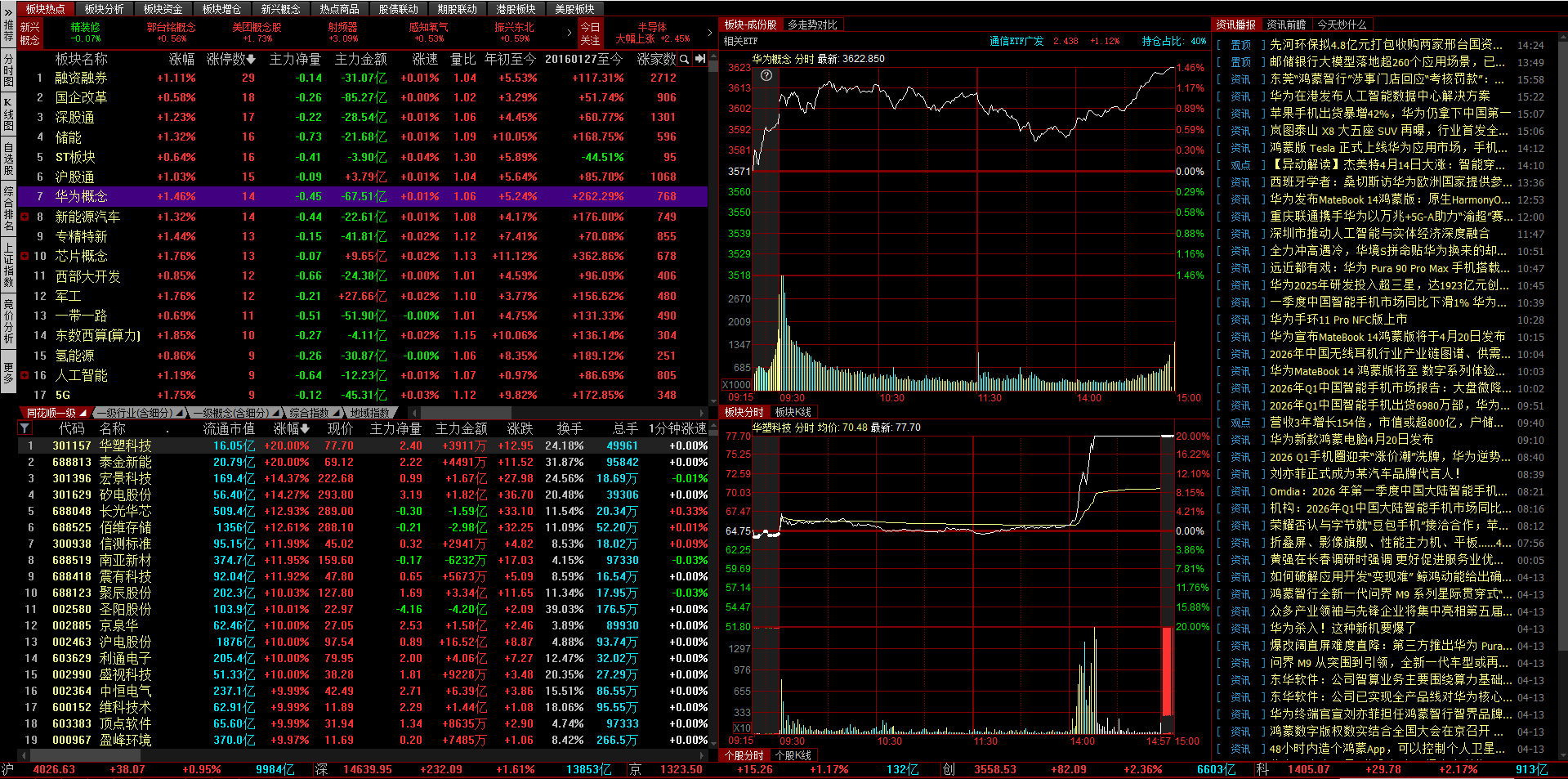Click the filter funnel icon in stock list
Viewport: 1568px width, 779px height.
[x=25, y=428]
